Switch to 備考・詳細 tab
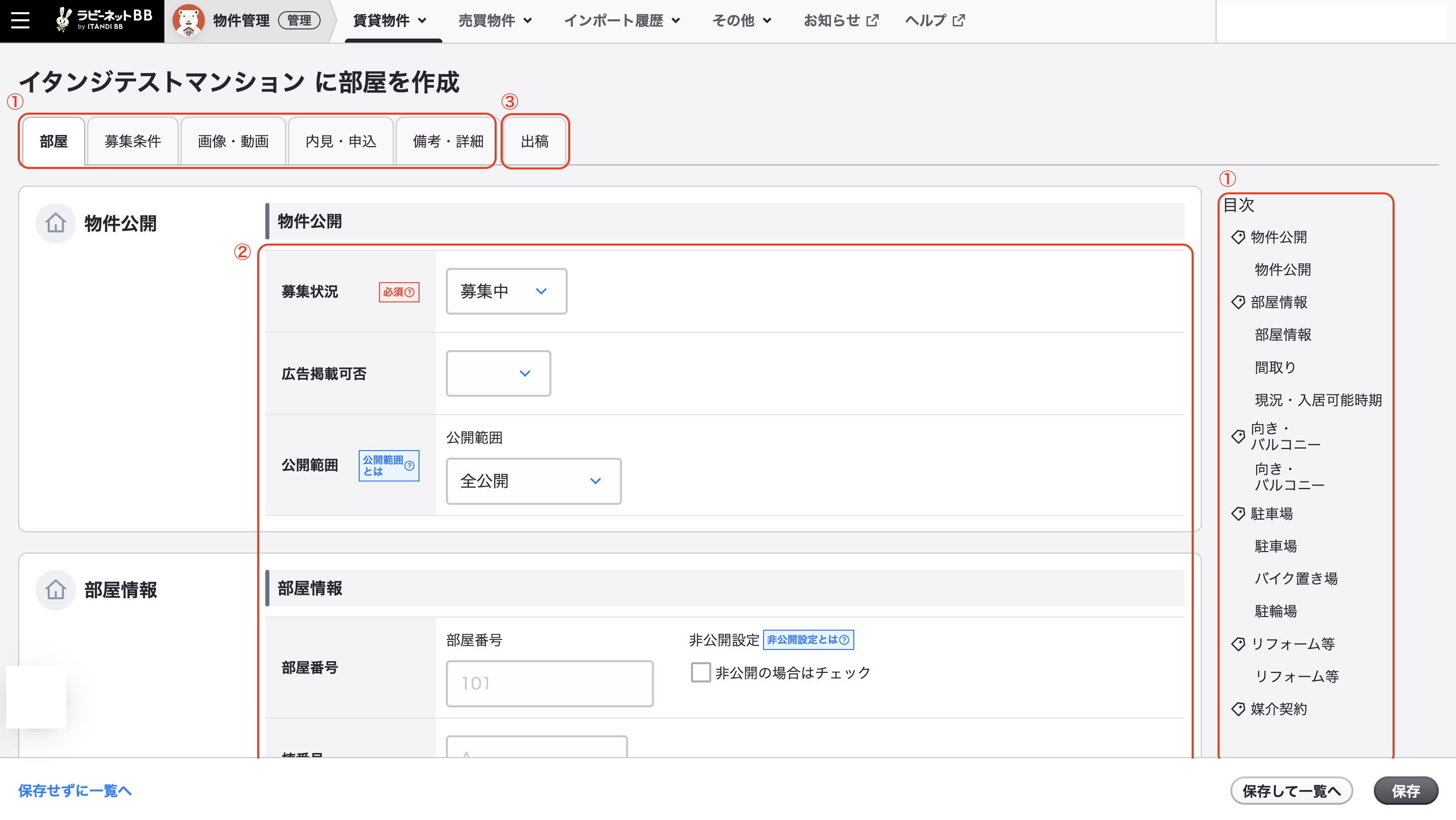Image resolution: width=1456 pixels, height=820 pixels. (448, 142)
